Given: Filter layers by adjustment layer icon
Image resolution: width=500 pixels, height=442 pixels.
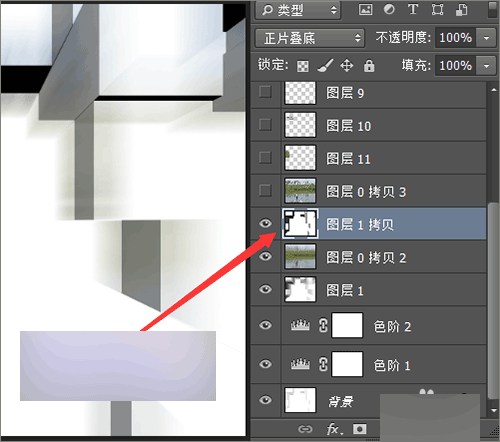Looking at the screenshot, I should pos(389,9).
